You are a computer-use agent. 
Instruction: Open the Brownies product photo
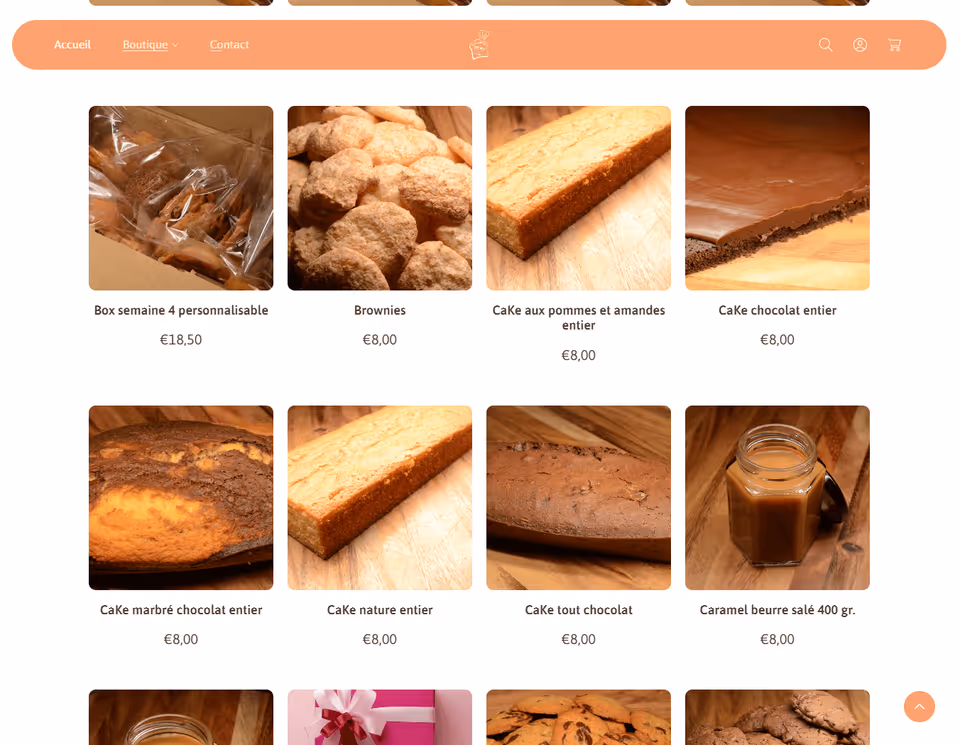pos(380,198)
